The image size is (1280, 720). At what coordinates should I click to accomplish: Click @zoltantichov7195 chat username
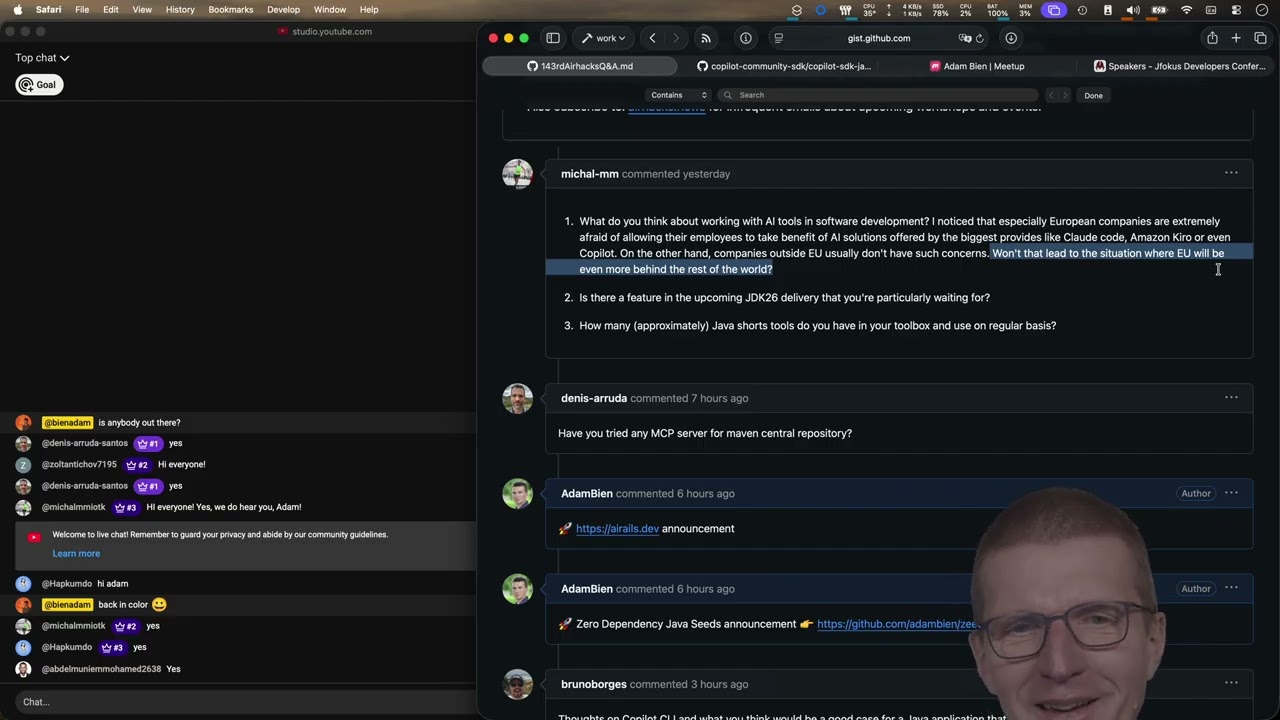(x=79, y=464)
